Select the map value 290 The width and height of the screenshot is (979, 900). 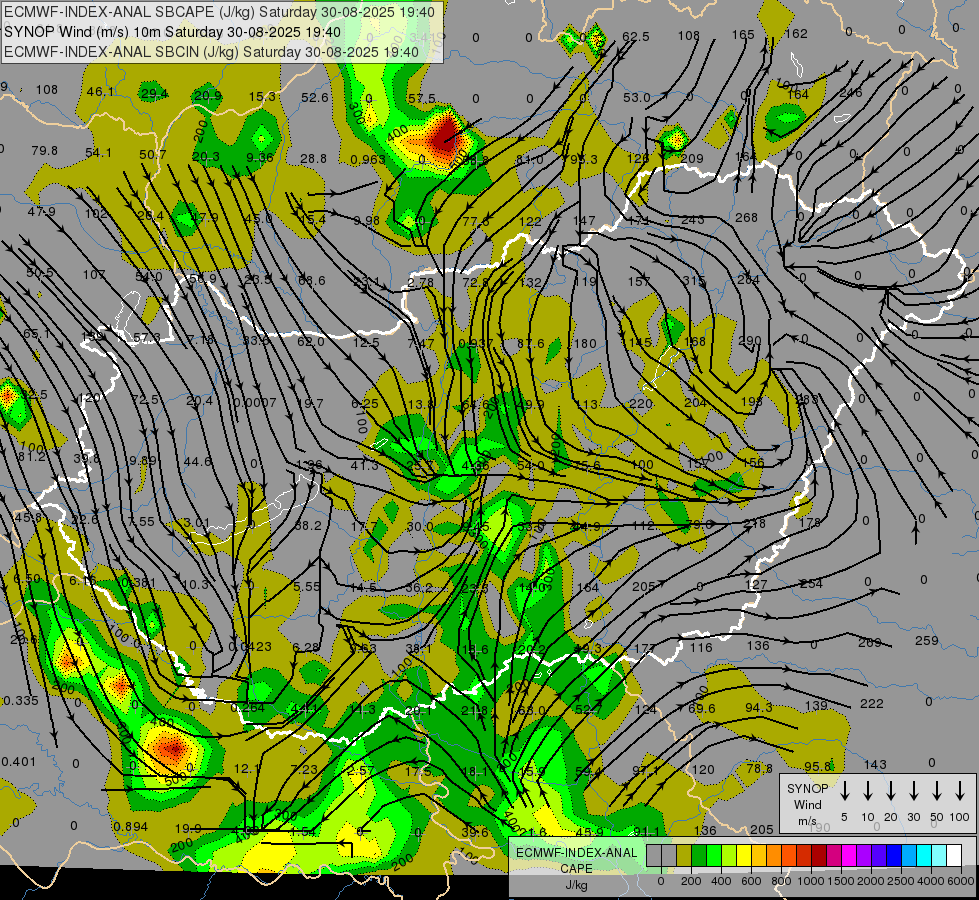[x=749, y=341]
